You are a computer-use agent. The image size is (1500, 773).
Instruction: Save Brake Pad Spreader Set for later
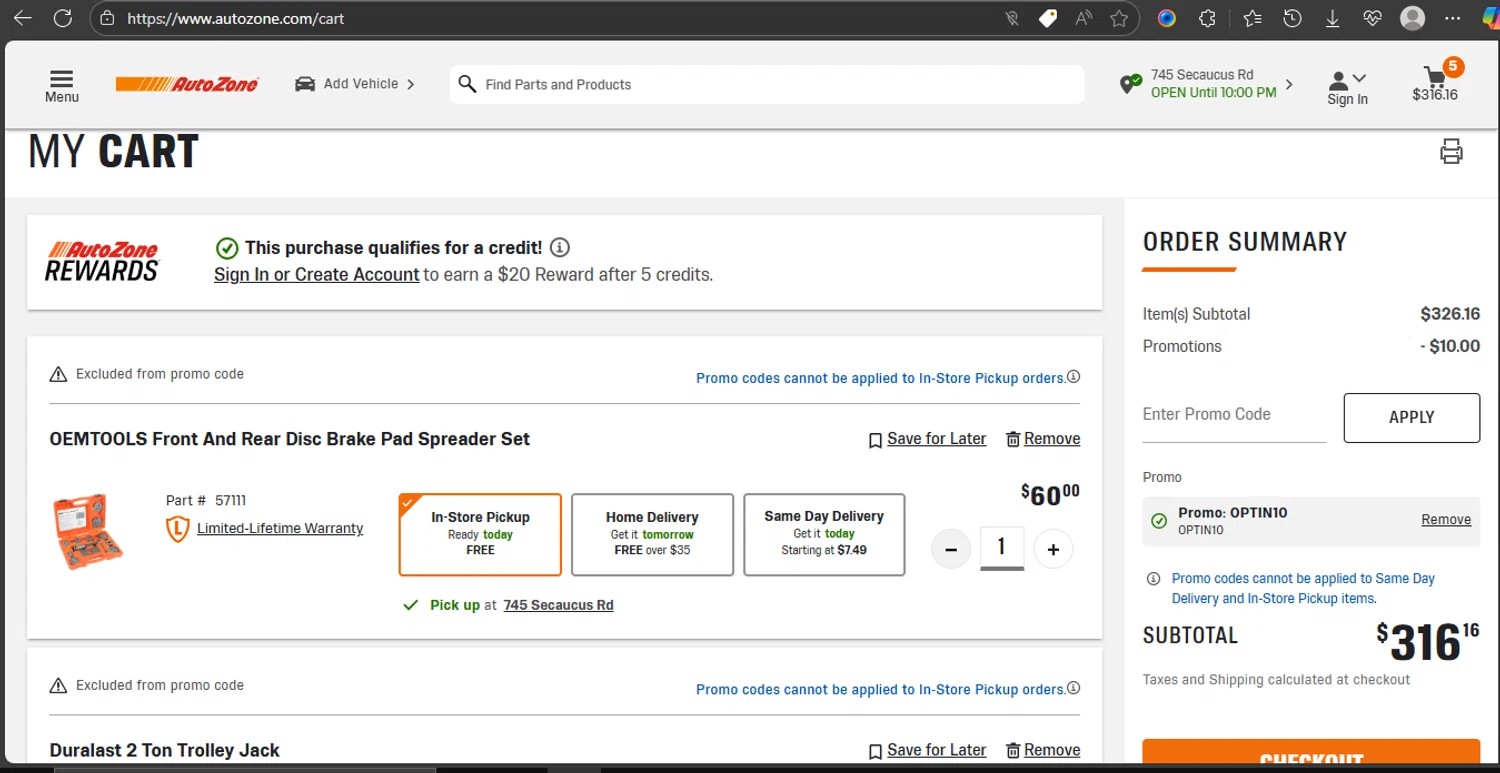[927, 439]
